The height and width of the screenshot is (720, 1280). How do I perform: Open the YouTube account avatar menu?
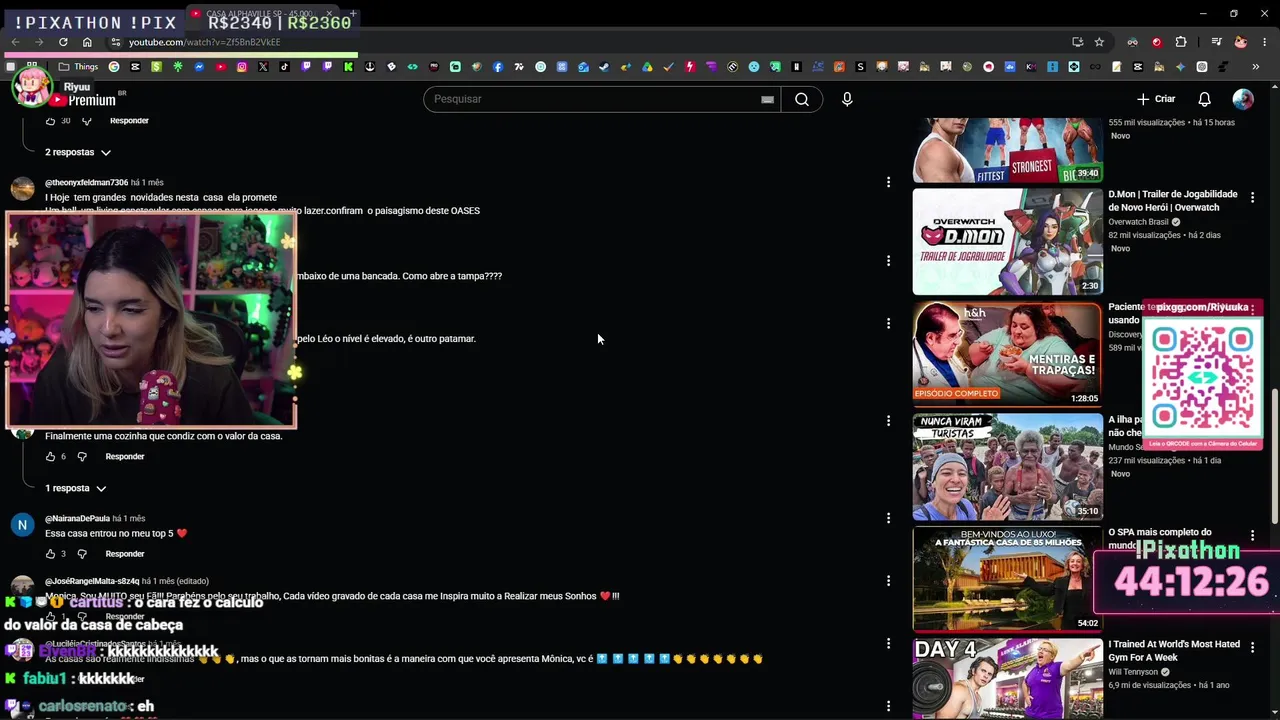(1243, 99)
